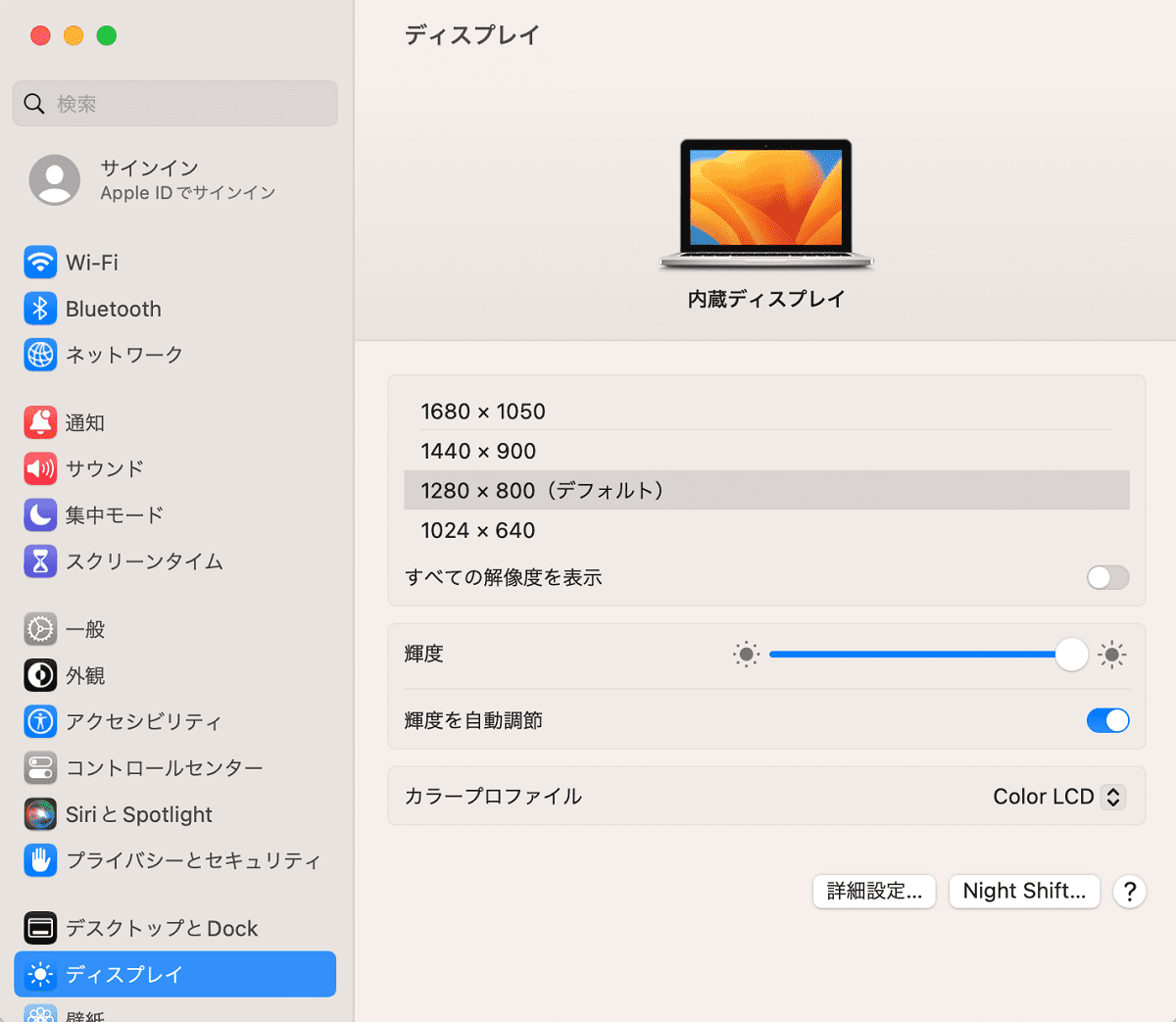Viewport: 1176px width, 1022px height.
Task: Select the 内蔵ディスプレイ laptop thumbnail
Action: coord(766,204)
